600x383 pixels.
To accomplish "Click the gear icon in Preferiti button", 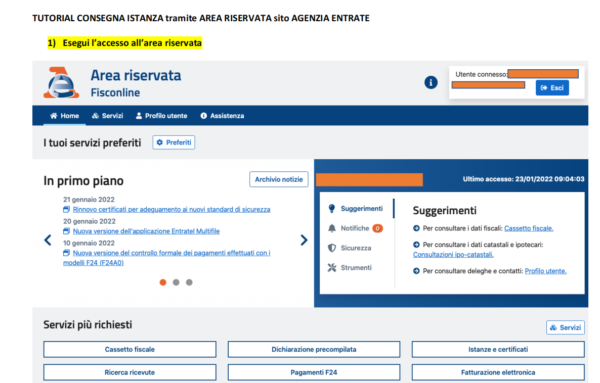I will click(x=160, y=142).
